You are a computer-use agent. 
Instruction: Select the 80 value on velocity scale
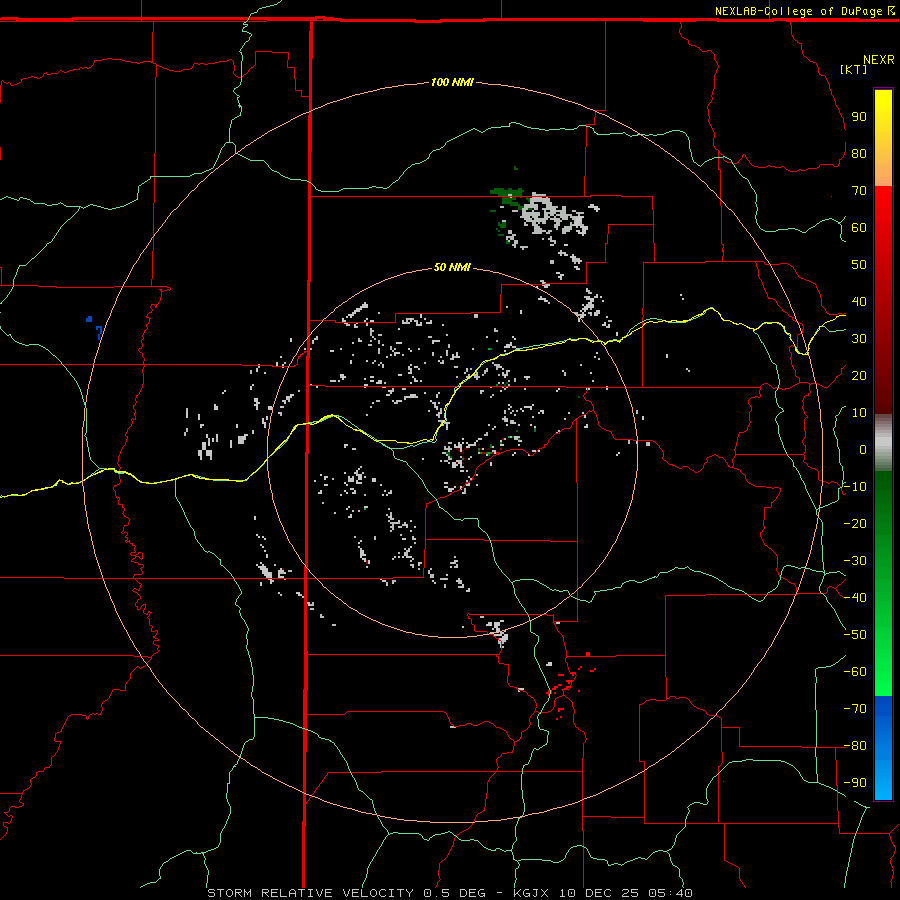click(x=859, y=153)
